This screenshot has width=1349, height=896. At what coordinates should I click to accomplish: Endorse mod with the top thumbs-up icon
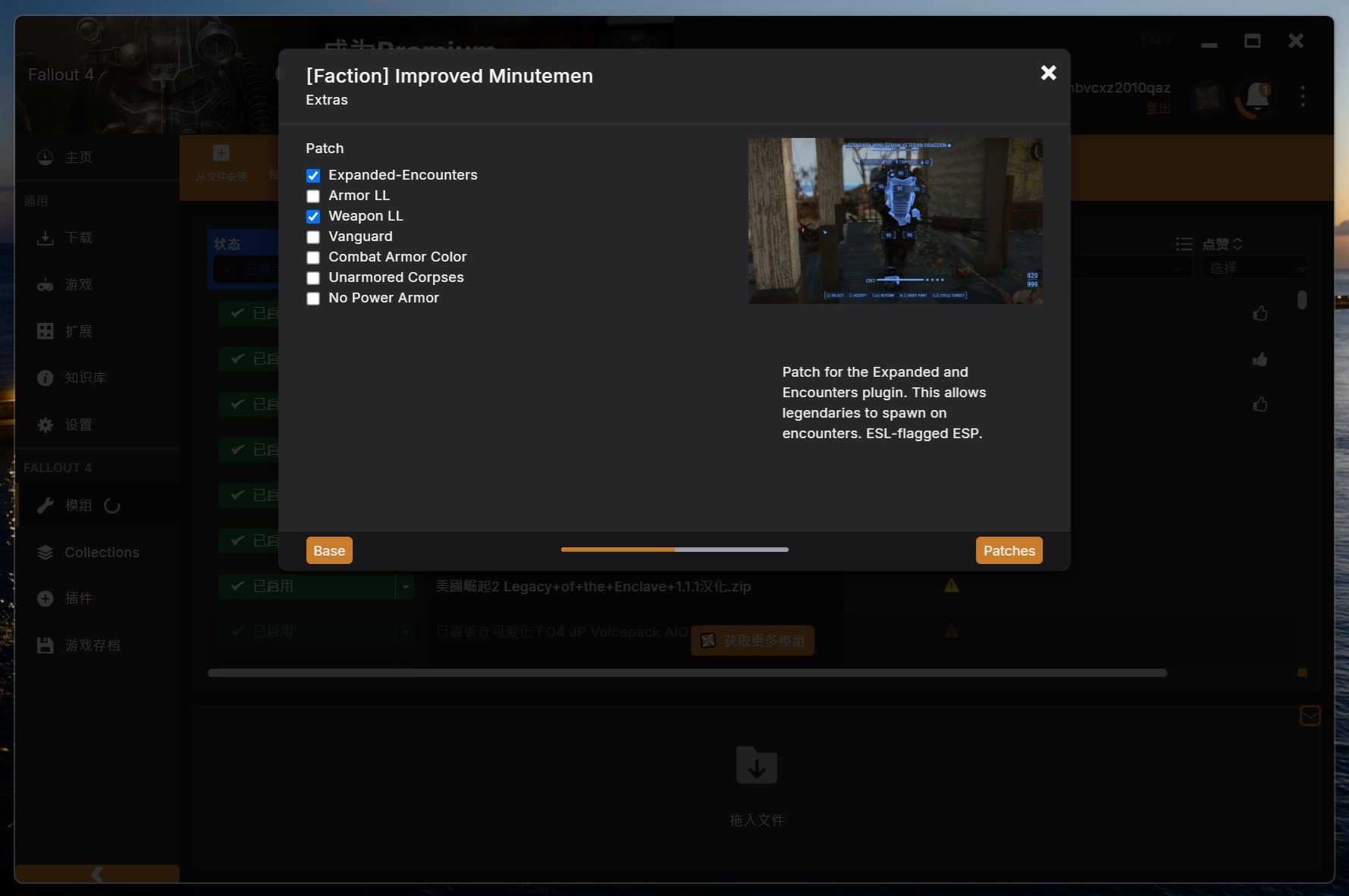(x=1260, y=313)
